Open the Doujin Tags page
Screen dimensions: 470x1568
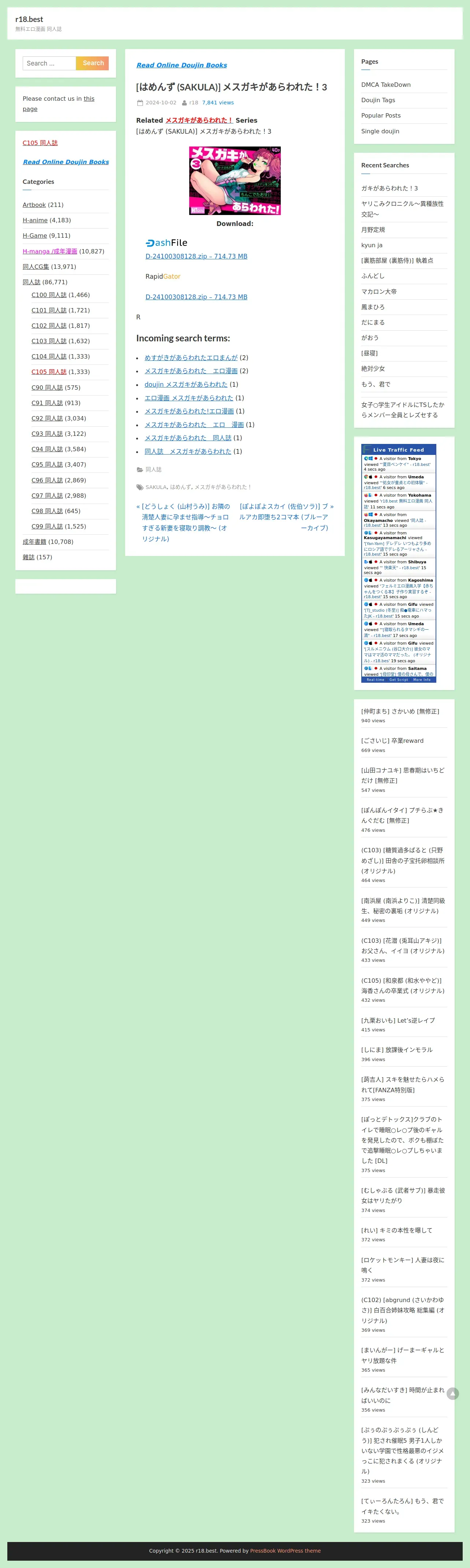(378, 100)
